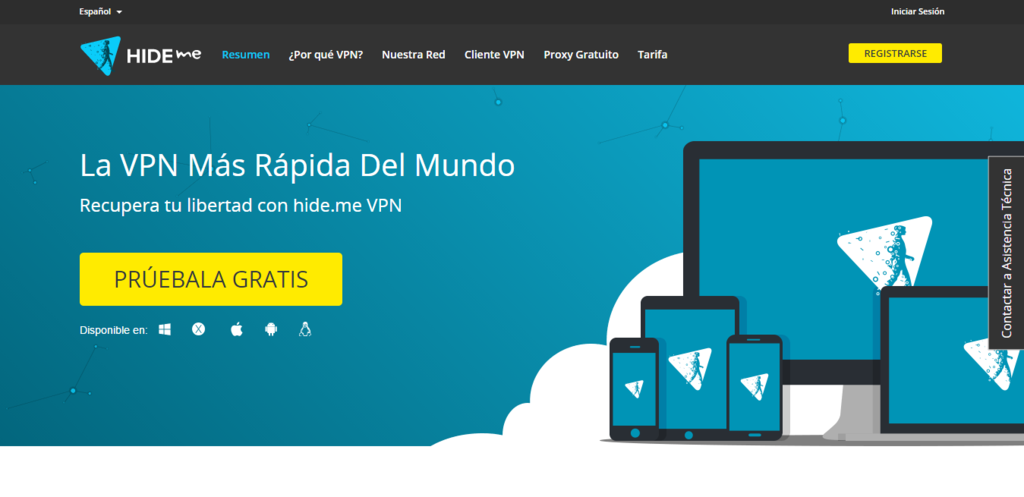
Task: Open the Proxy Gratuito page
Action: coord(581,55)
